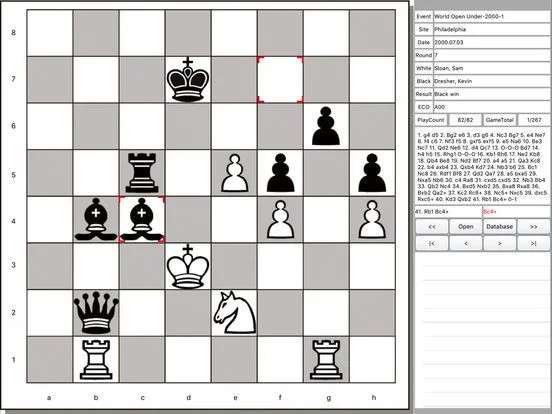This screenshot has height=414, width=552.
Task: Select the black pawn on h5
Action: (372, 173)
